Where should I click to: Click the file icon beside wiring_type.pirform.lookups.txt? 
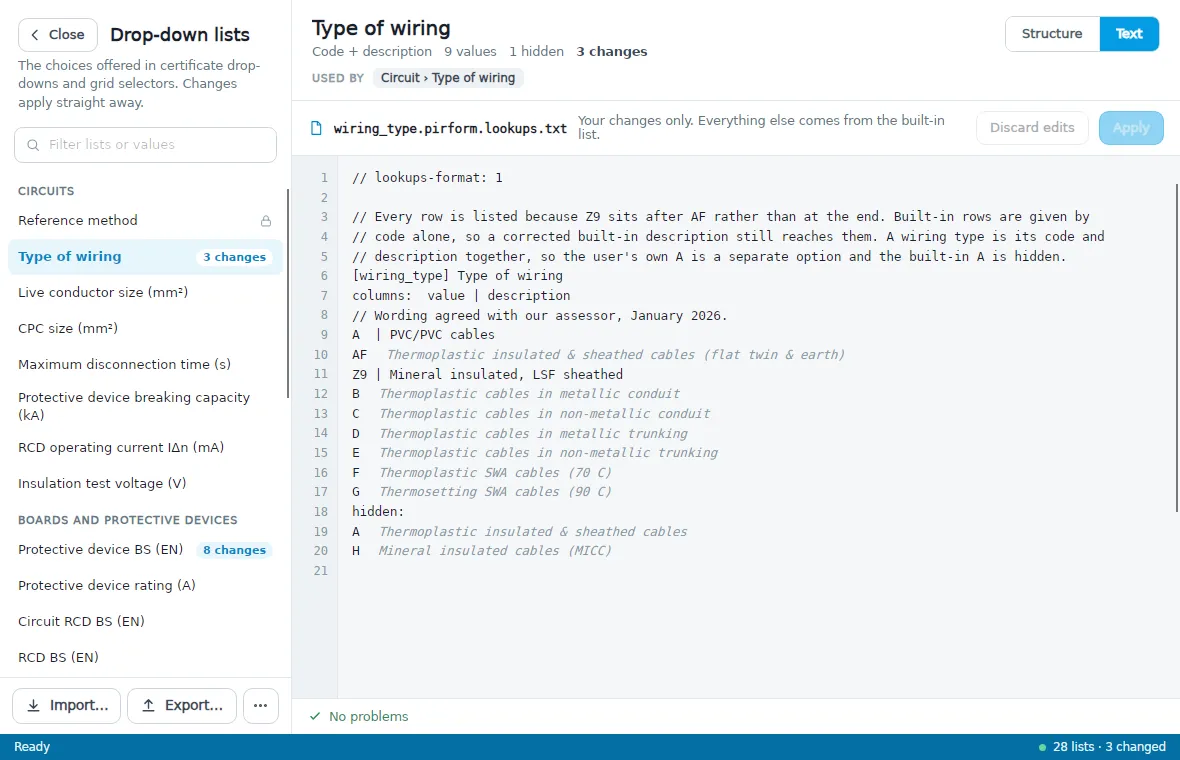[317, 128]
